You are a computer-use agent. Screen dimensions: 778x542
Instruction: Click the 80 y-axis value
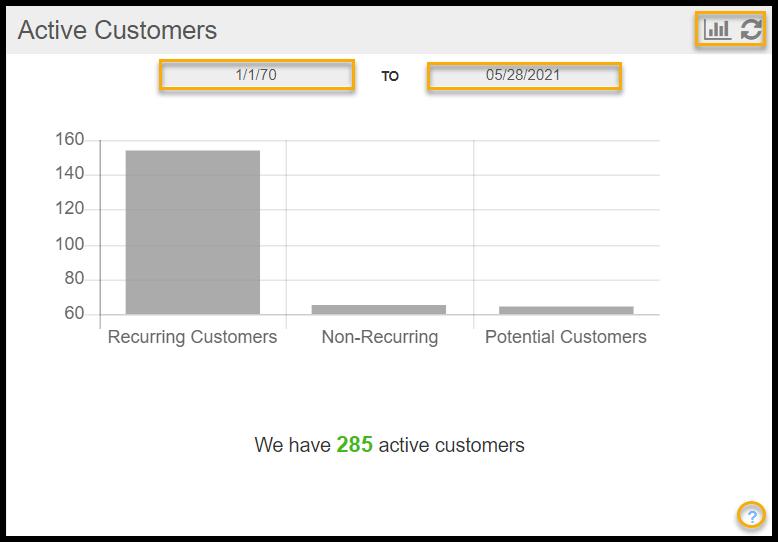click(x=75, y=279)
